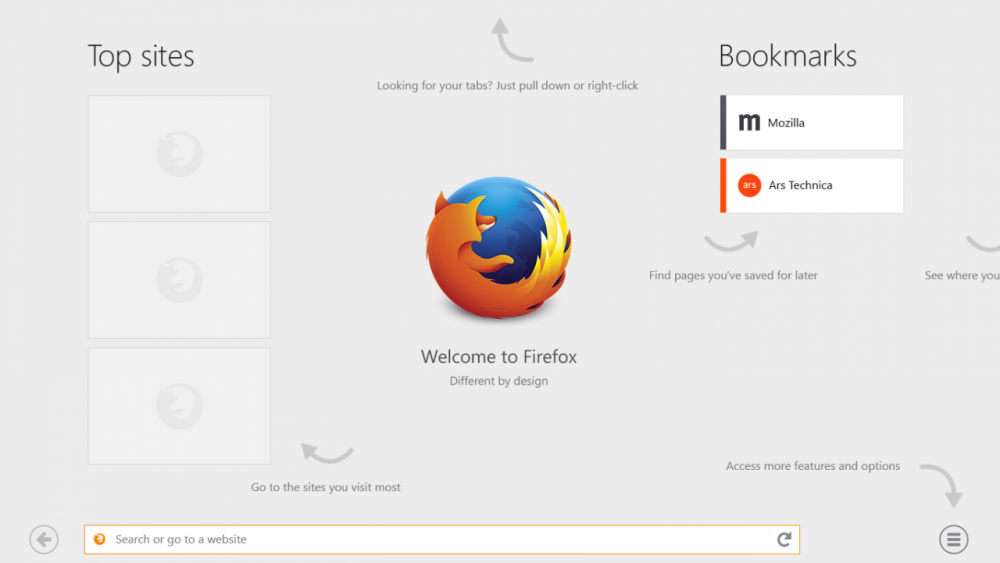Select the Bookmarks heading
Screen dimensions: 1000x563
[x=787, y=56]
